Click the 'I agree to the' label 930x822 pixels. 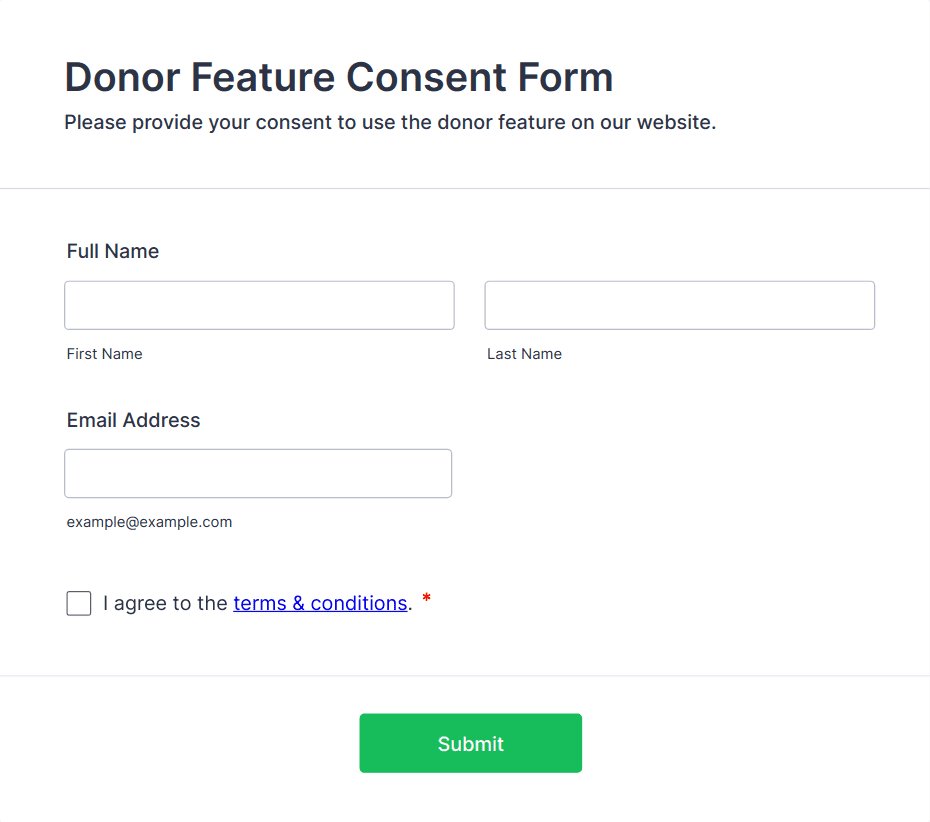coord(165,603)
